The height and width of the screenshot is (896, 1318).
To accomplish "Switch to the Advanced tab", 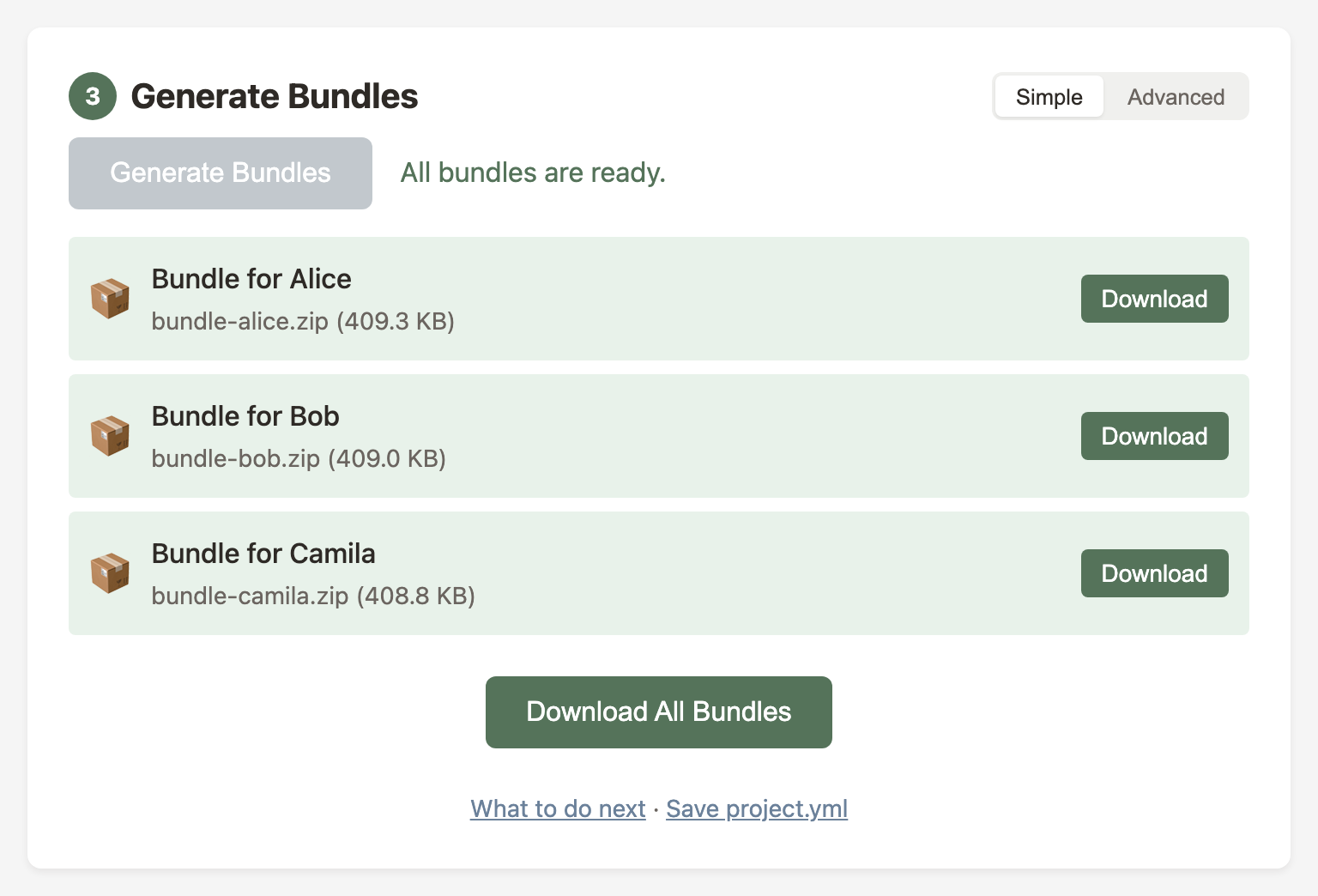I will pyautogui.click(x=1176, y=96).
